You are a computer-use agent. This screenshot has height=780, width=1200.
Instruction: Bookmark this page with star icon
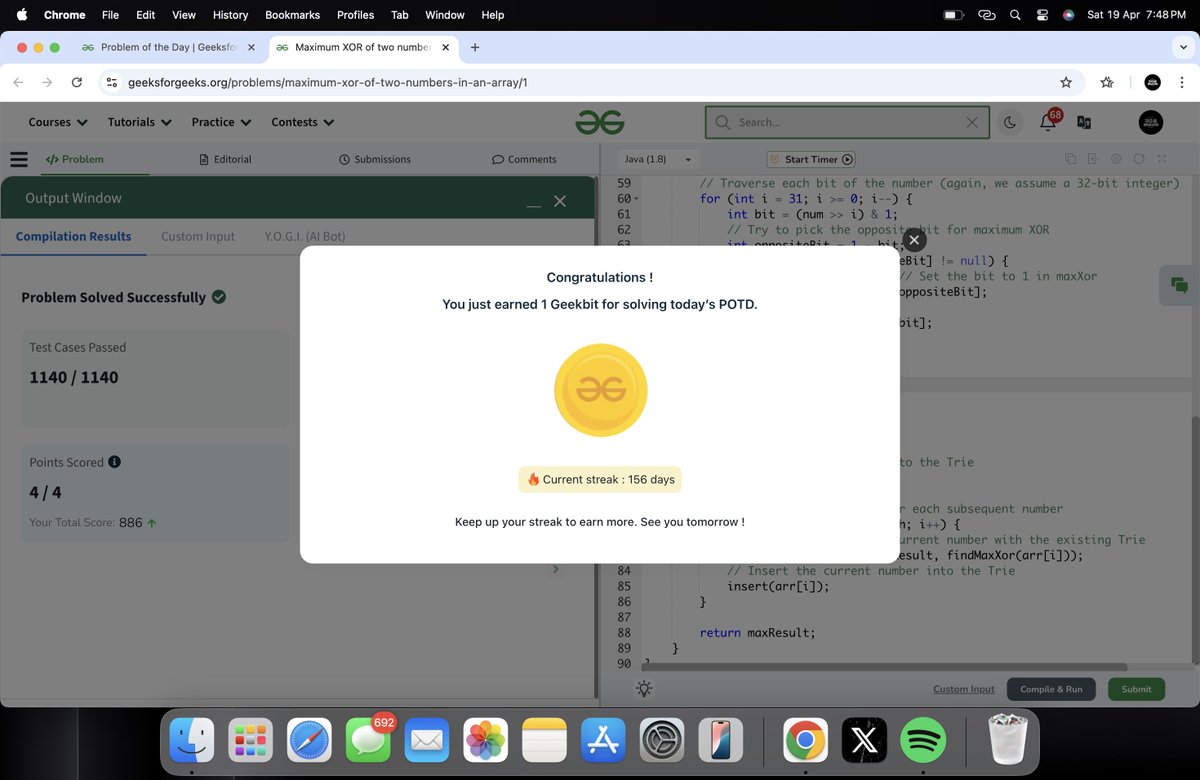click(x=1066, y=82)
